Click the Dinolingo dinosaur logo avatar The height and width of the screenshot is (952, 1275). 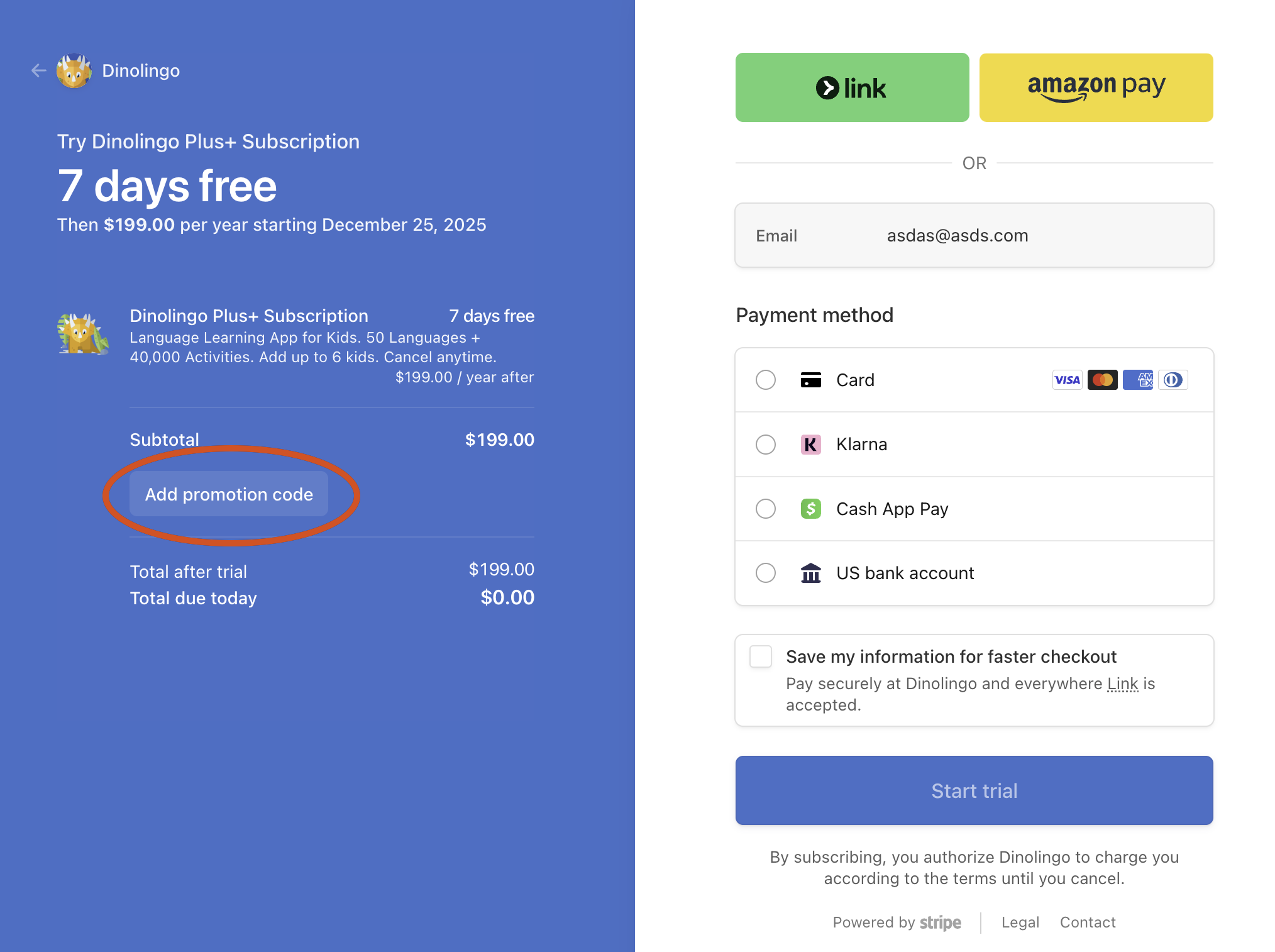[74, 70]
